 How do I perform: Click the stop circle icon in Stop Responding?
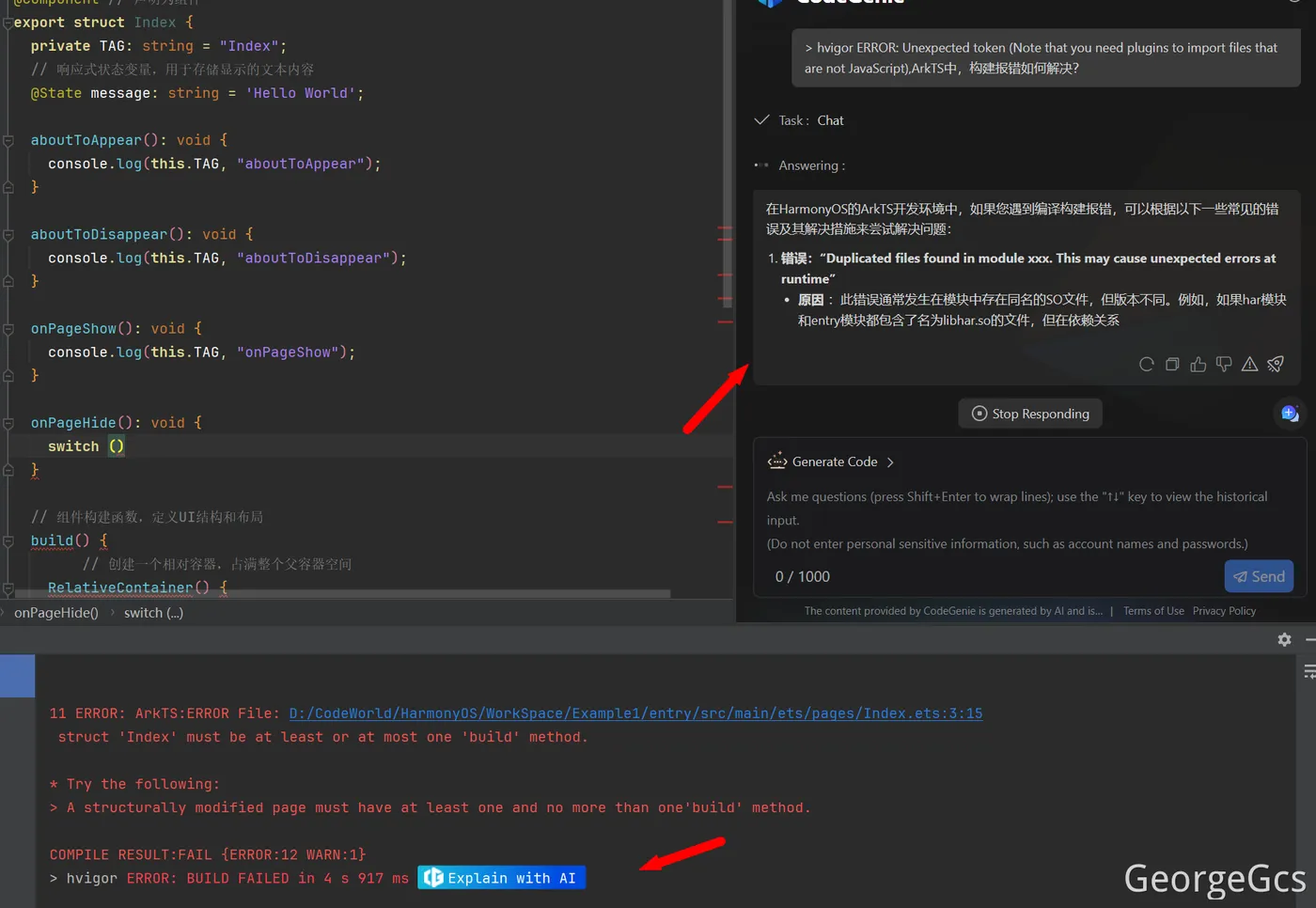click(979, 414)
